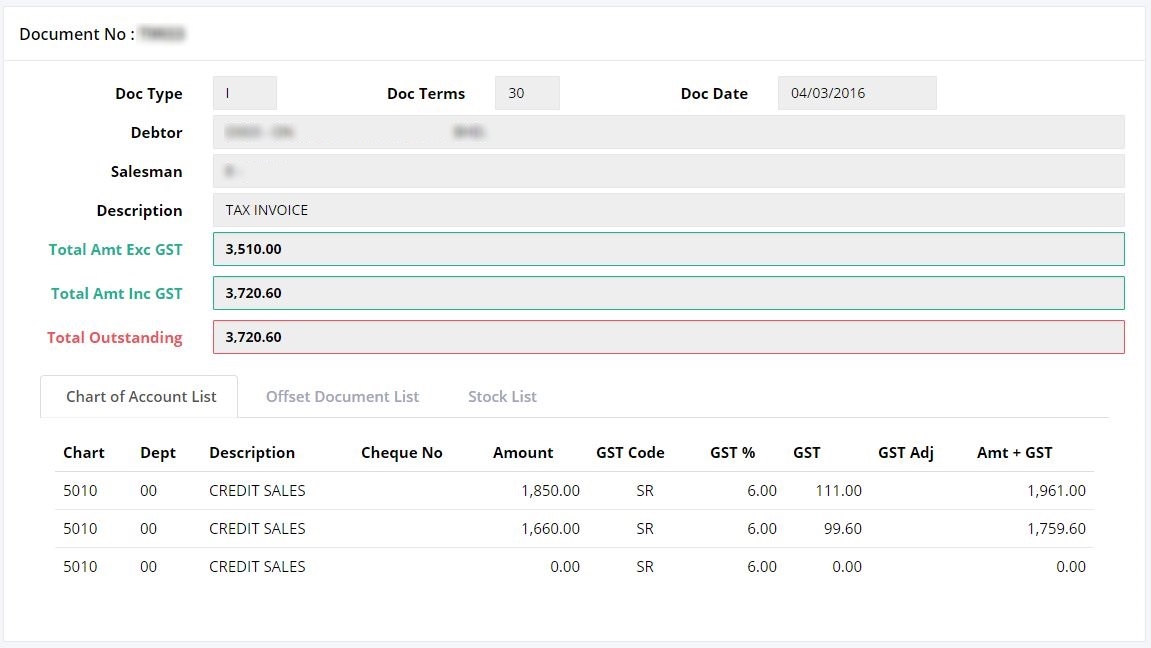The height and width of the screenshot is (648, 1151).
Task: Switch to Offset Document List tab
Action: click(342, 396)
